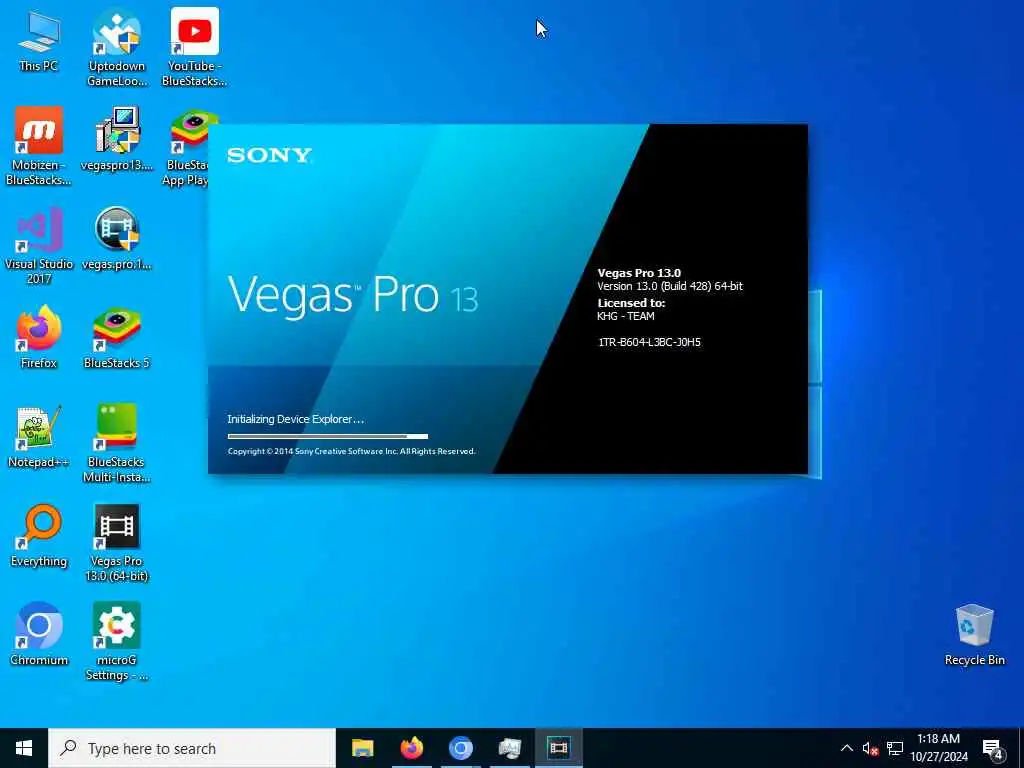Click the muted volume tray icon
Screen dimensions: 1024x768
pyautogui.click(x=871, y=748)
